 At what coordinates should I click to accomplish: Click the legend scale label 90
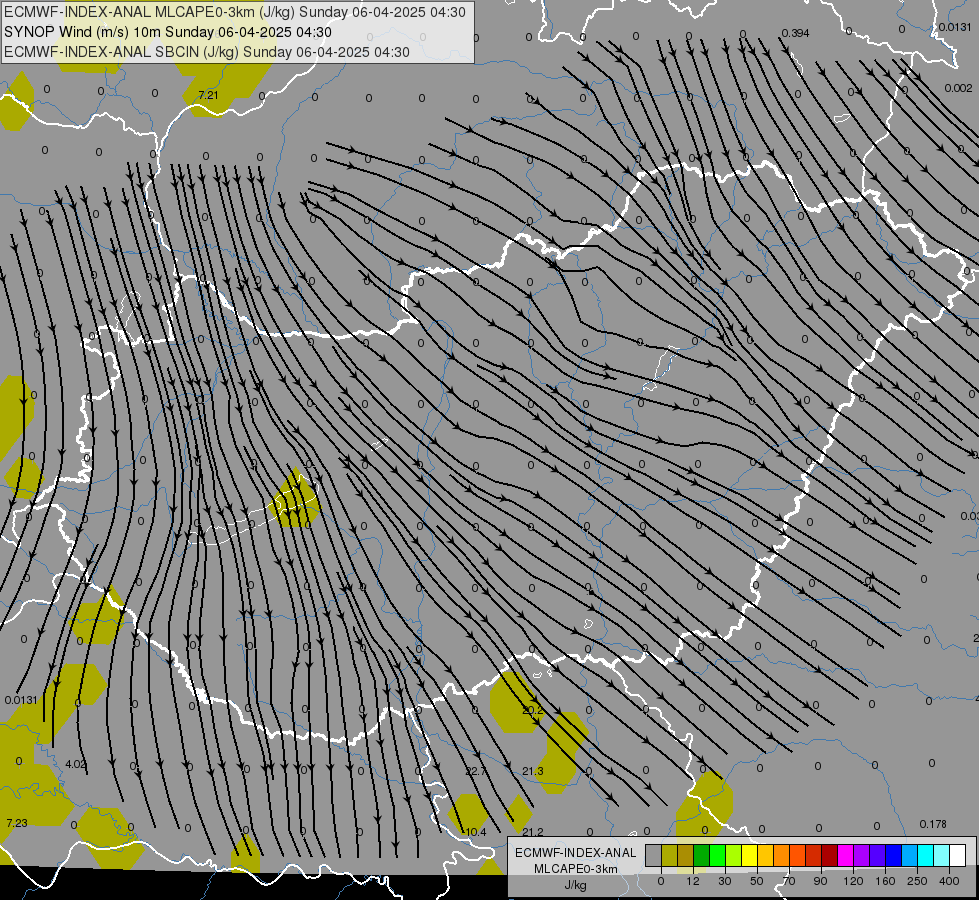click(x=820, y=881)
